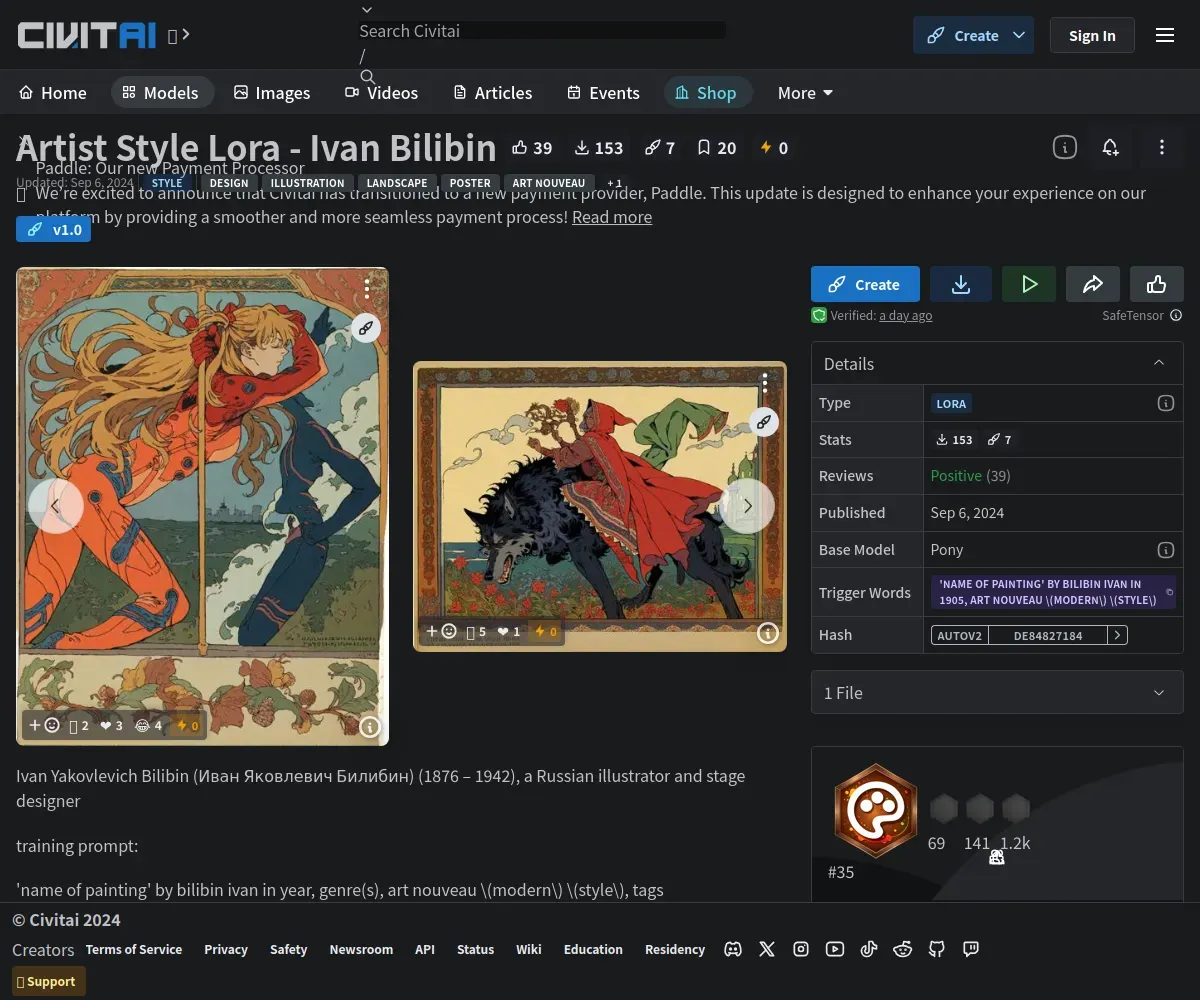
Task: Open the More navigation dropdown
Action: point(805,93)
